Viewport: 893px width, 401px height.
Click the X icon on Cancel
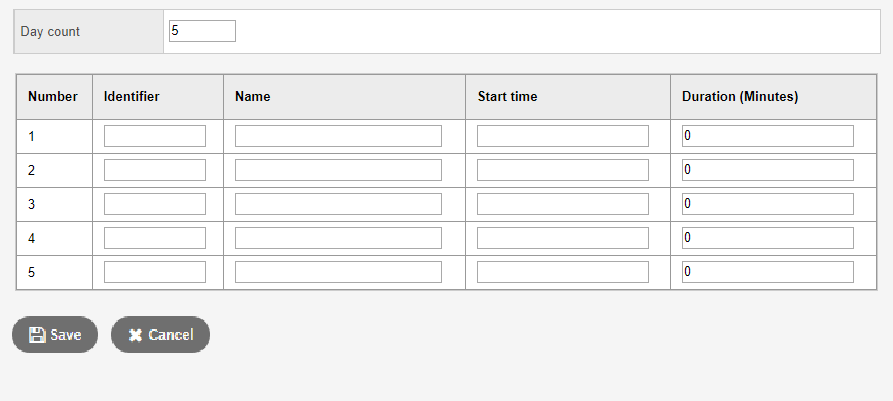point(136,335)
